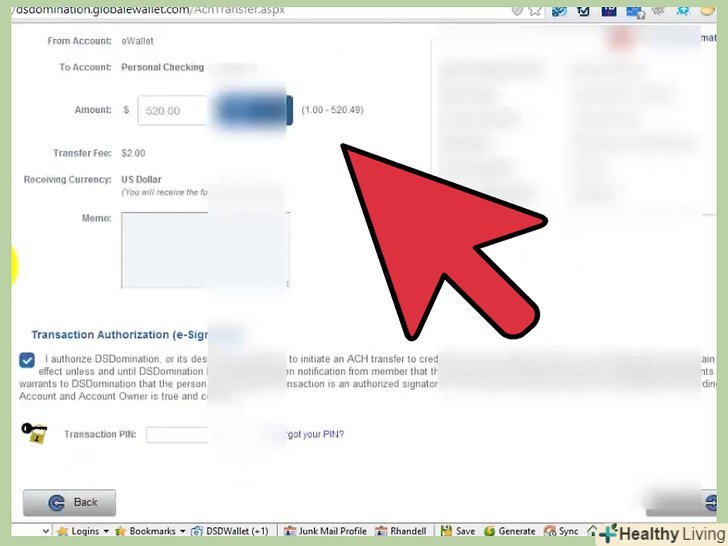Click the Generate toolbar button
Viewport: 728px width, 546px height.
point(509,531)
